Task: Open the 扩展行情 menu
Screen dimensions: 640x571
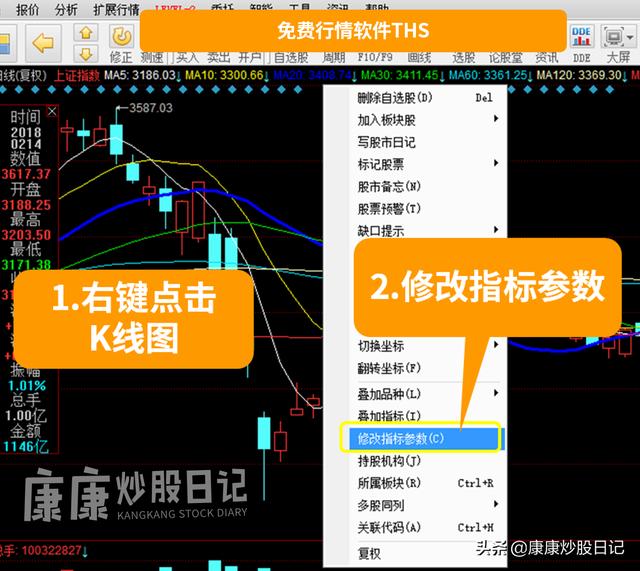Action: tap(116, 9)
